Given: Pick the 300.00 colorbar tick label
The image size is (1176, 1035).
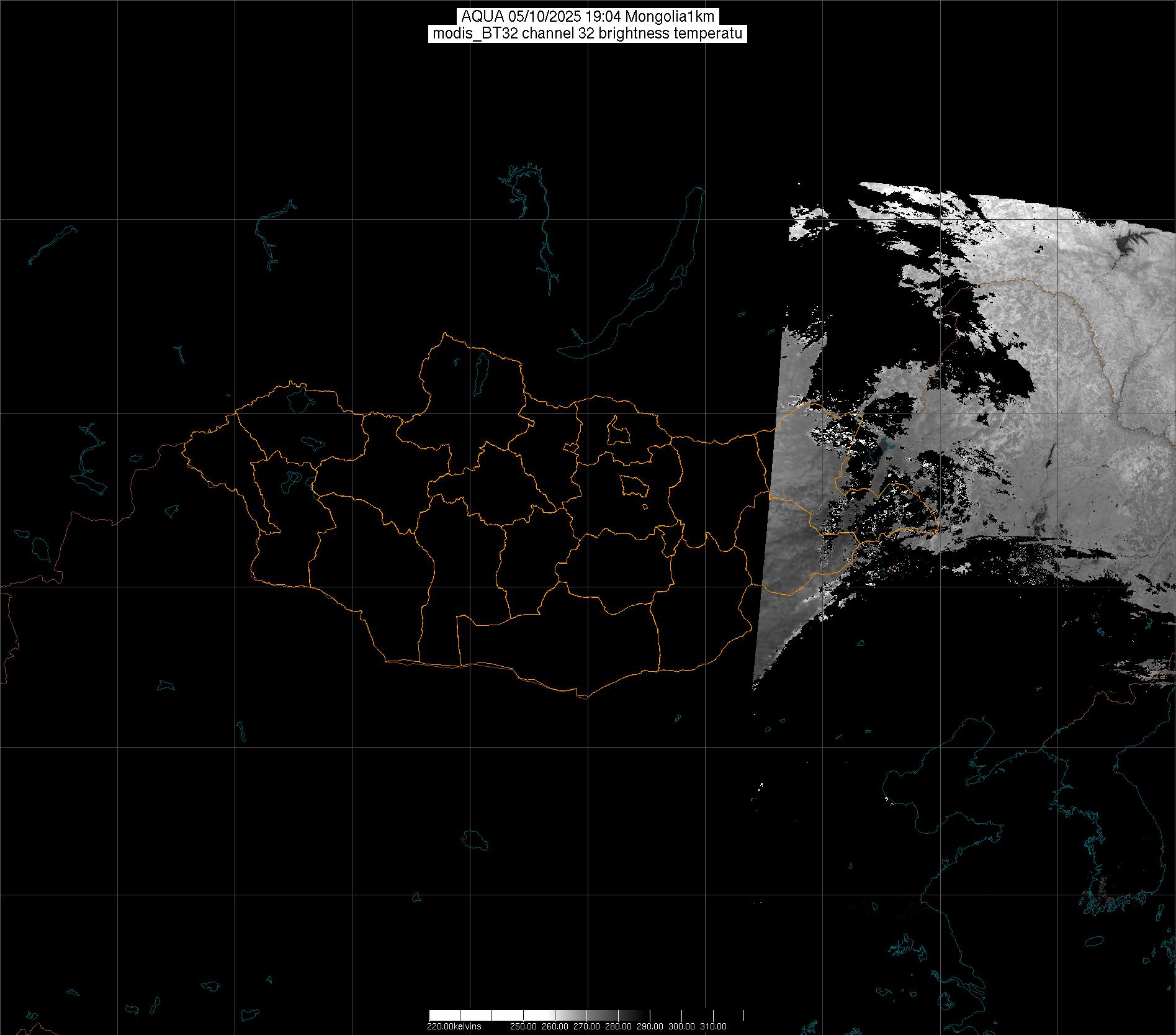Looking at the screenshot, I should pos(681,1026).
